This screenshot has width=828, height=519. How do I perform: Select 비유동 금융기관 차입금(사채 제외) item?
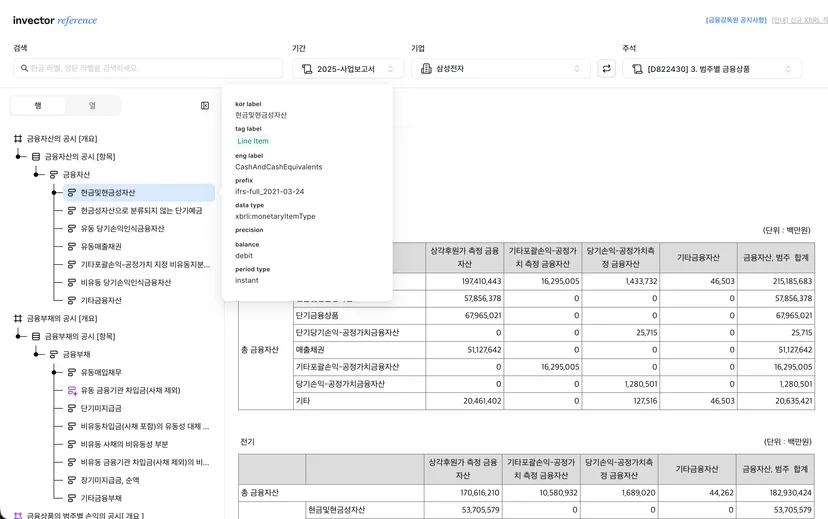(x=145, y=462)
